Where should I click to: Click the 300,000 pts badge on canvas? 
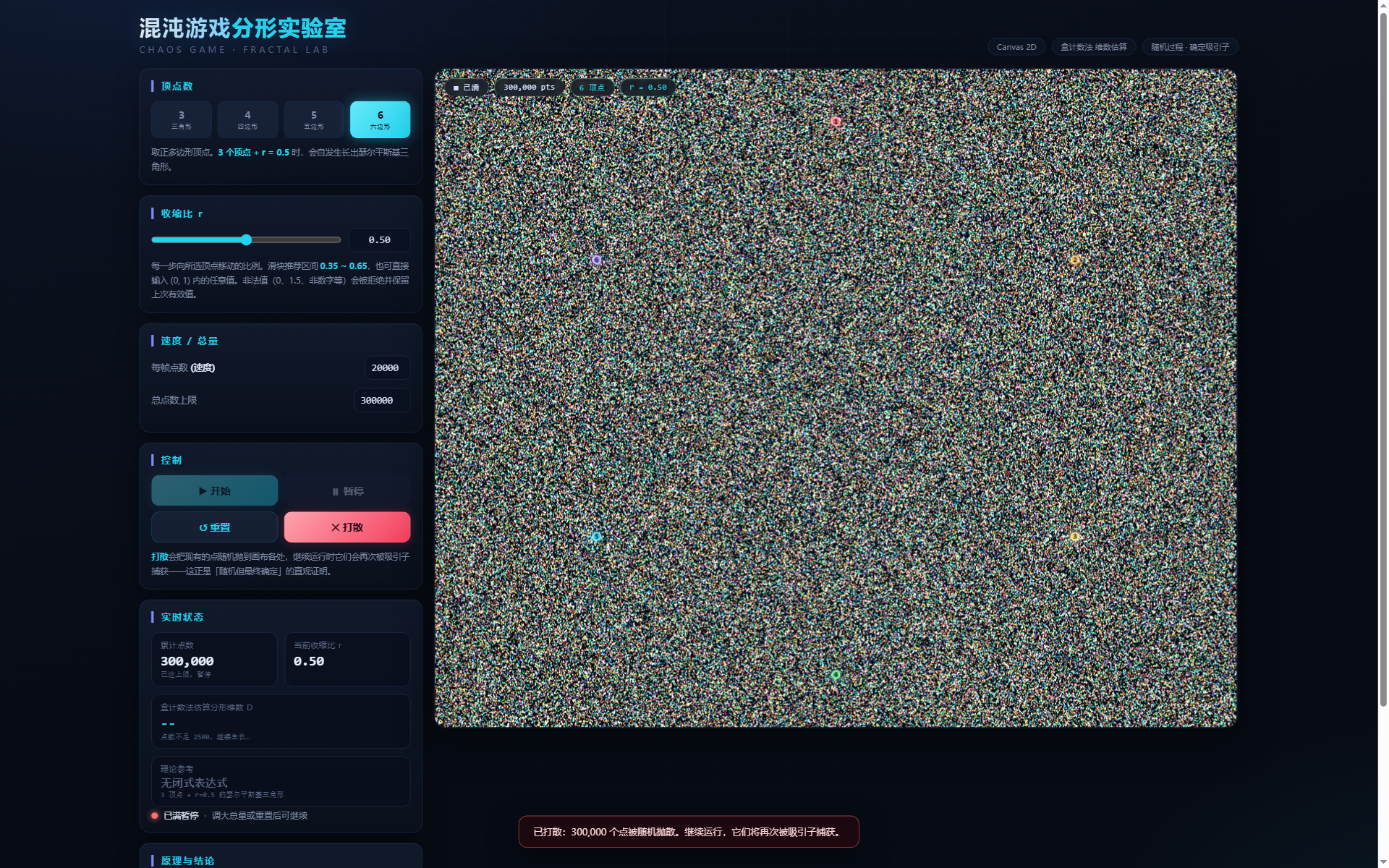click(529, 88)
